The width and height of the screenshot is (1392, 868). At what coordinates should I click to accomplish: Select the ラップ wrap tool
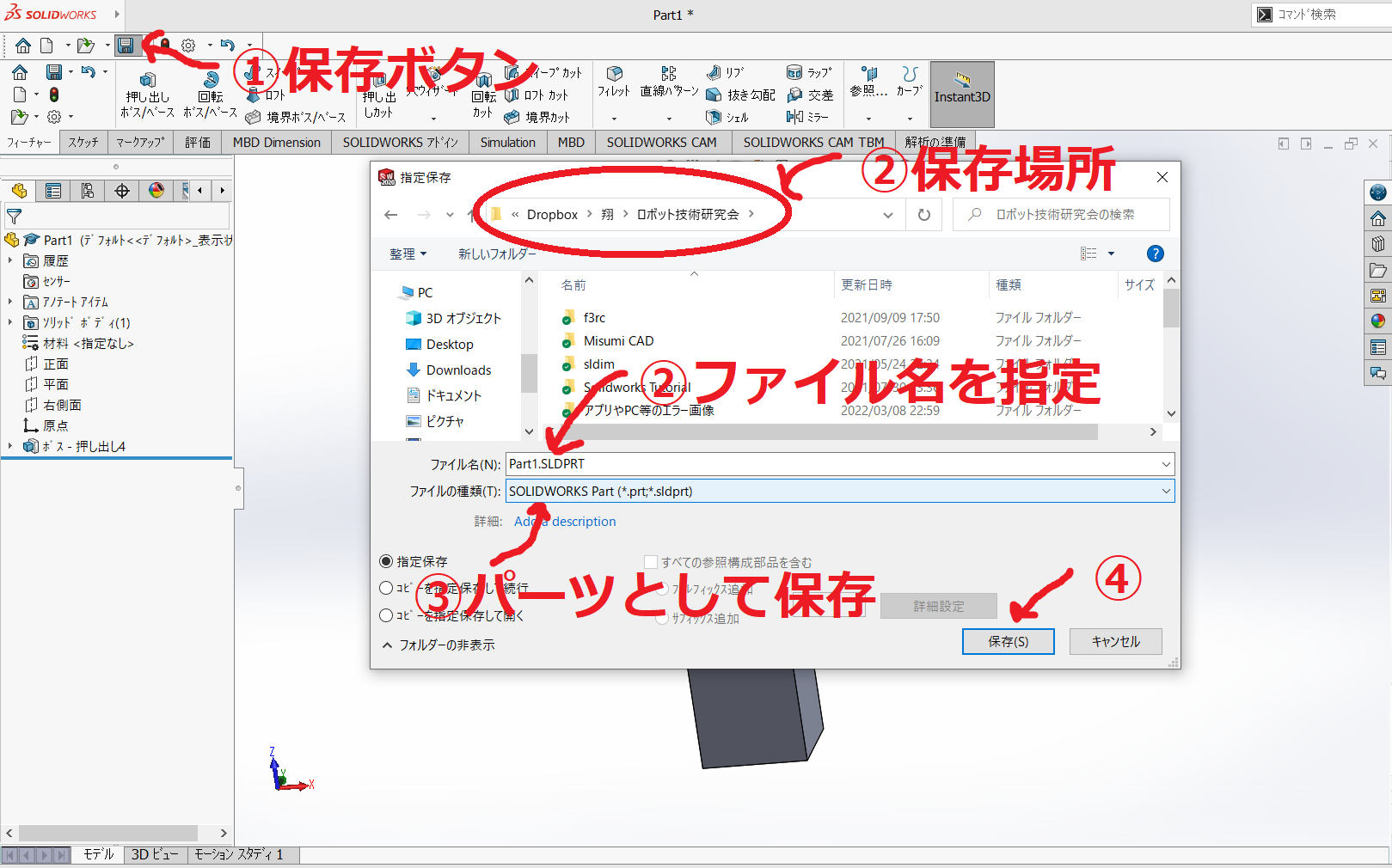[809, 73]
